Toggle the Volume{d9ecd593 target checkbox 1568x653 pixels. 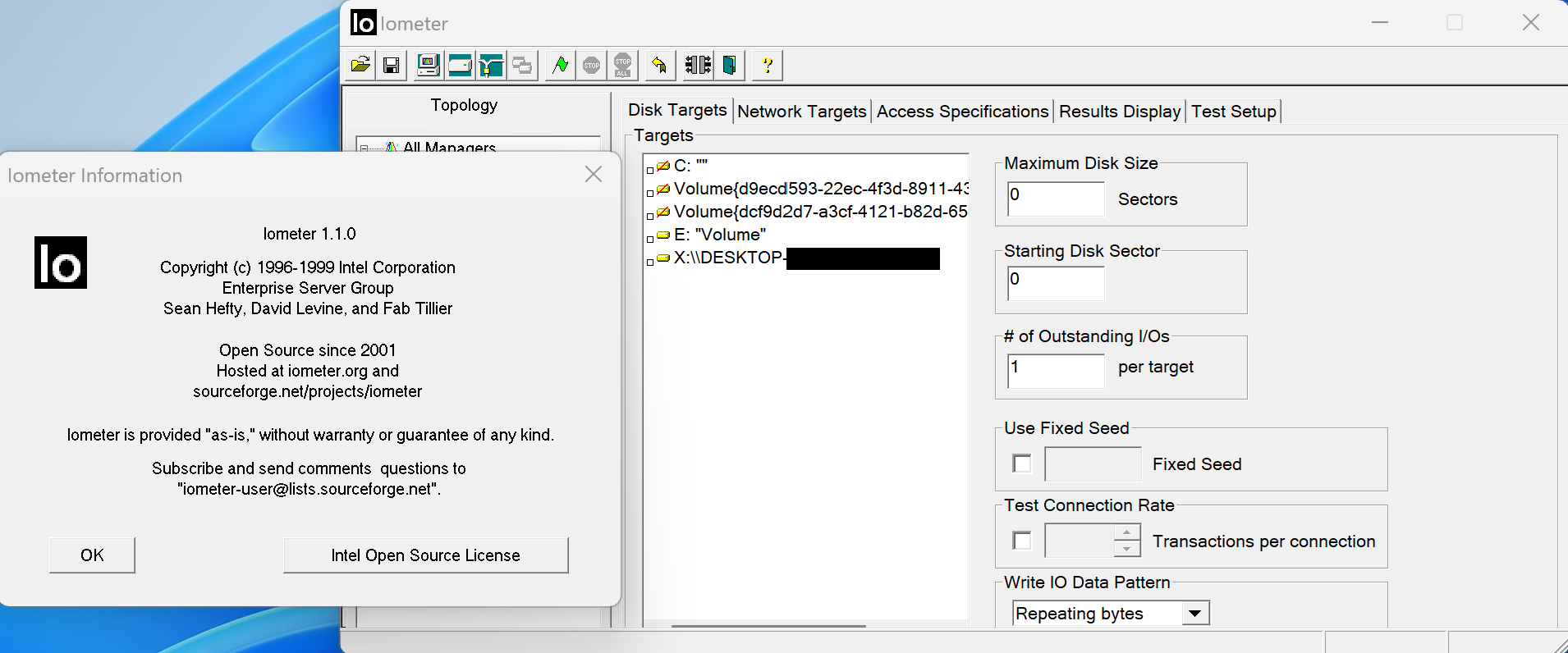650,193
